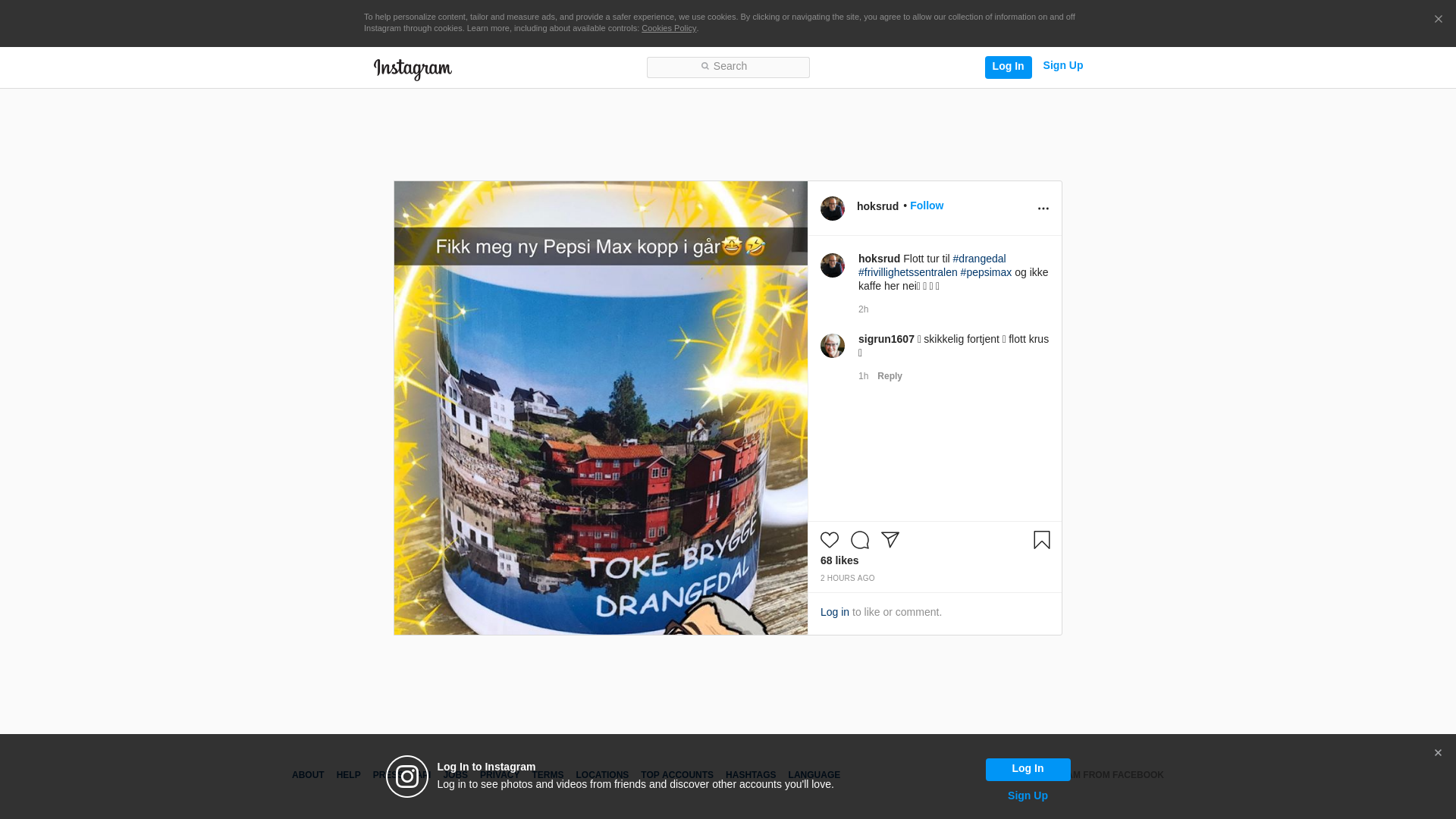The image size is (1456, 819).
Task: Click the comment speech bubble icon
Action: (x=860, y=540)
